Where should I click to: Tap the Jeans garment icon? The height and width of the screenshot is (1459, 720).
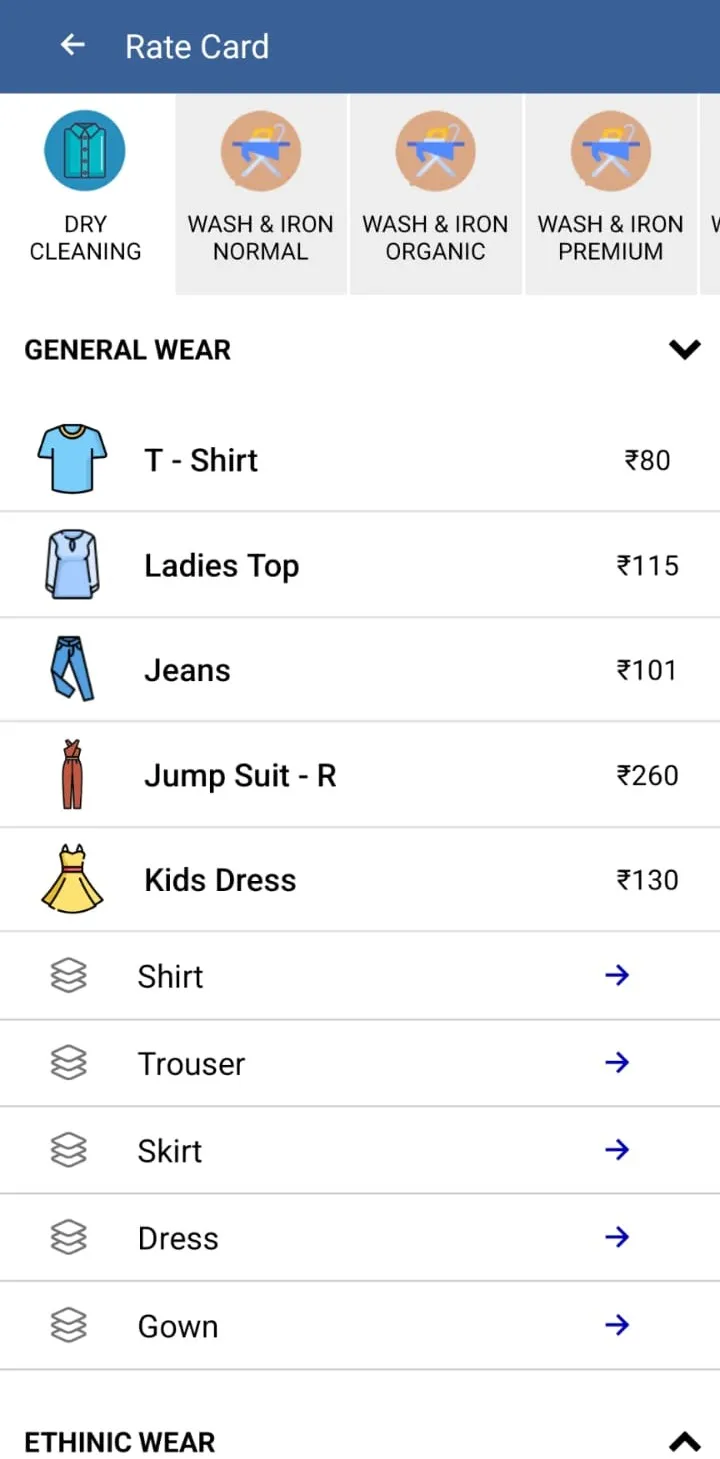[x=72, y=669]
